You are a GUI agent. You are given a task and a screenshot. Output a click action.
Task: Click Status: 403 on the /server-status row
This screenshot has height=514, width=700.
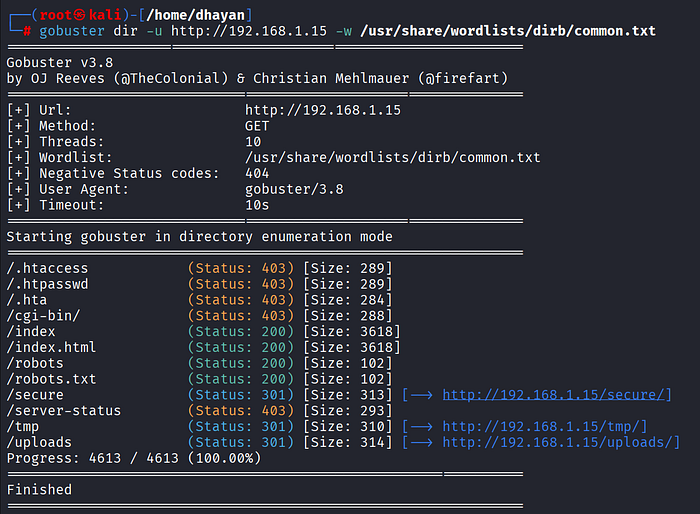tap(241, 410)
